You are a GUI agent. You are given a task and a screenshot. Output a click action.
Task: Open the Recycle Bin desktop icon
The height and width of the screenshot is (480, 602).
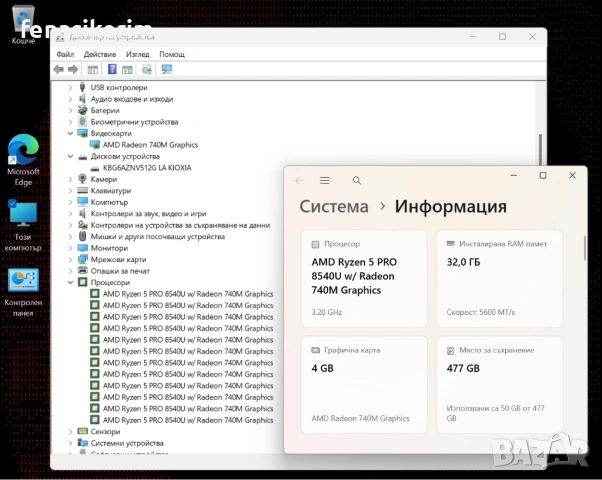(23, 24)
